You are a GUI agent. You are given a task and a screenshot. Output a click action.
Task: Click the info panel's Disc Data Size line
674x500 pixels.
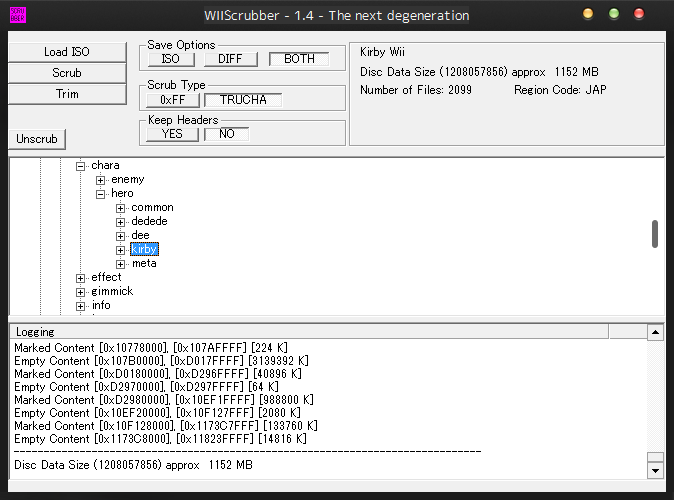pos(479,72)
